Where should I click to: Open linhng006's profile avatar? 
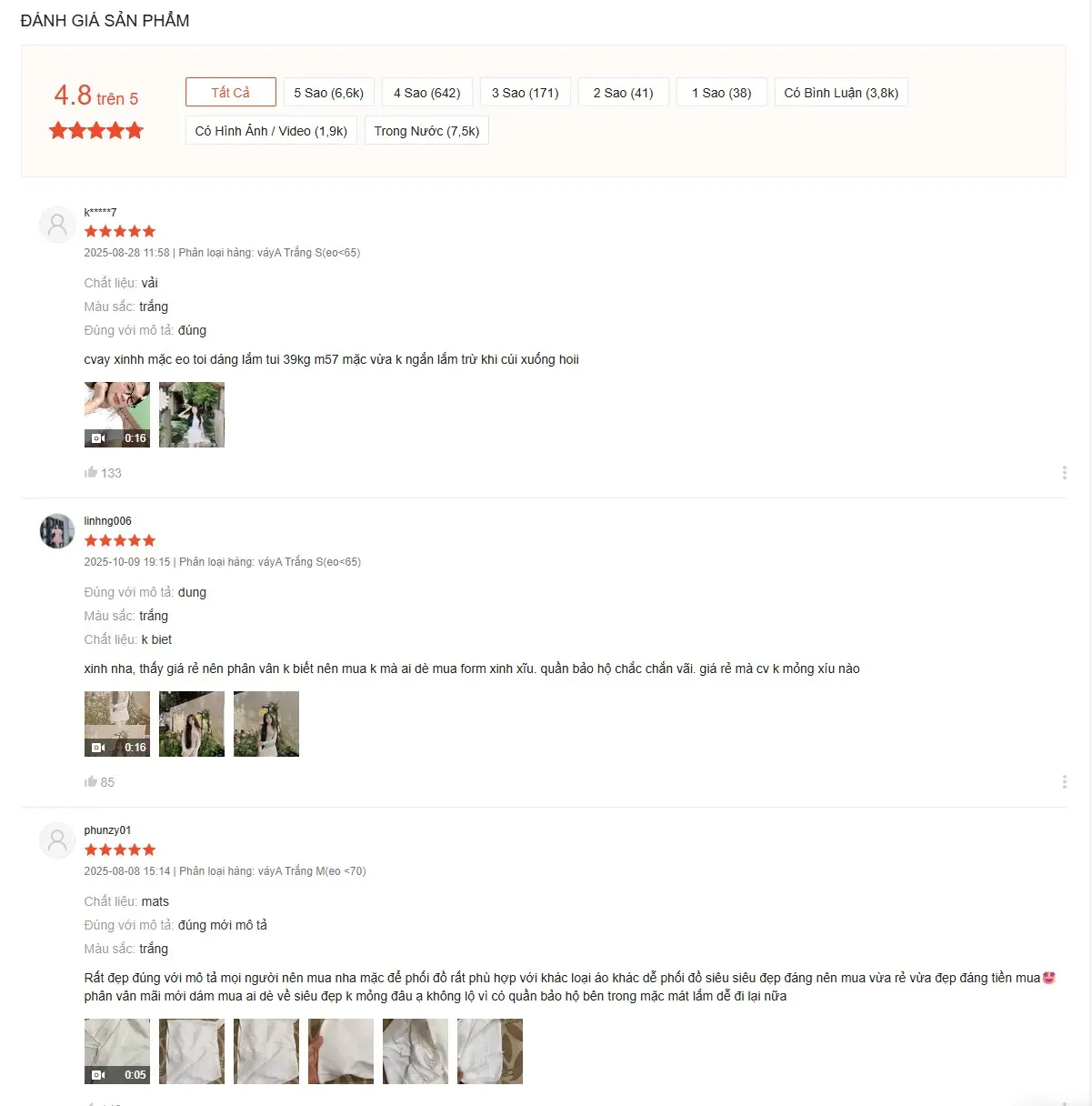(57, 532)
